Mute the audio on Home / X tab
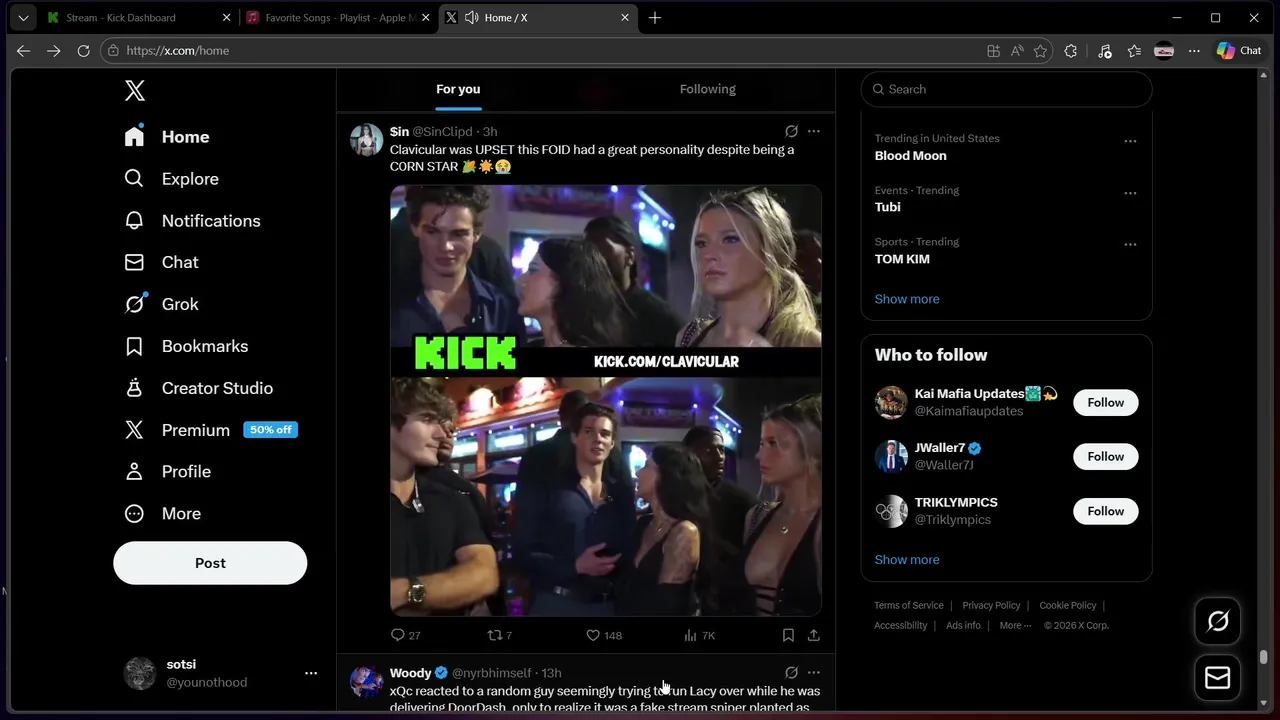 pos(471,18)
